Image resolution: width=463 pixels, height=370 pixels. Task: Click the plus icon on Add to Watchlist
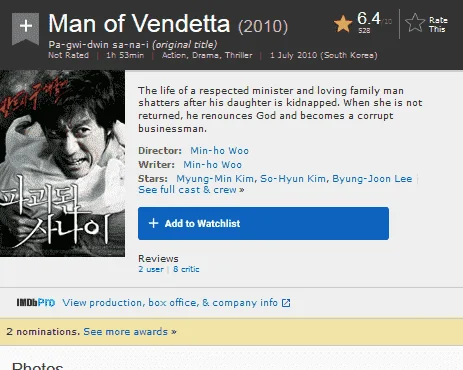tap(153, 223)
